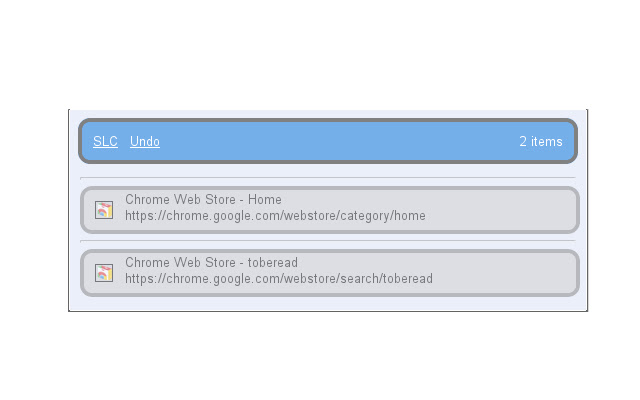Image resolution: width=640 pixels, height=400 pixels.
Task: Click the "2 items" counter
Action: [x=540, y=142]
